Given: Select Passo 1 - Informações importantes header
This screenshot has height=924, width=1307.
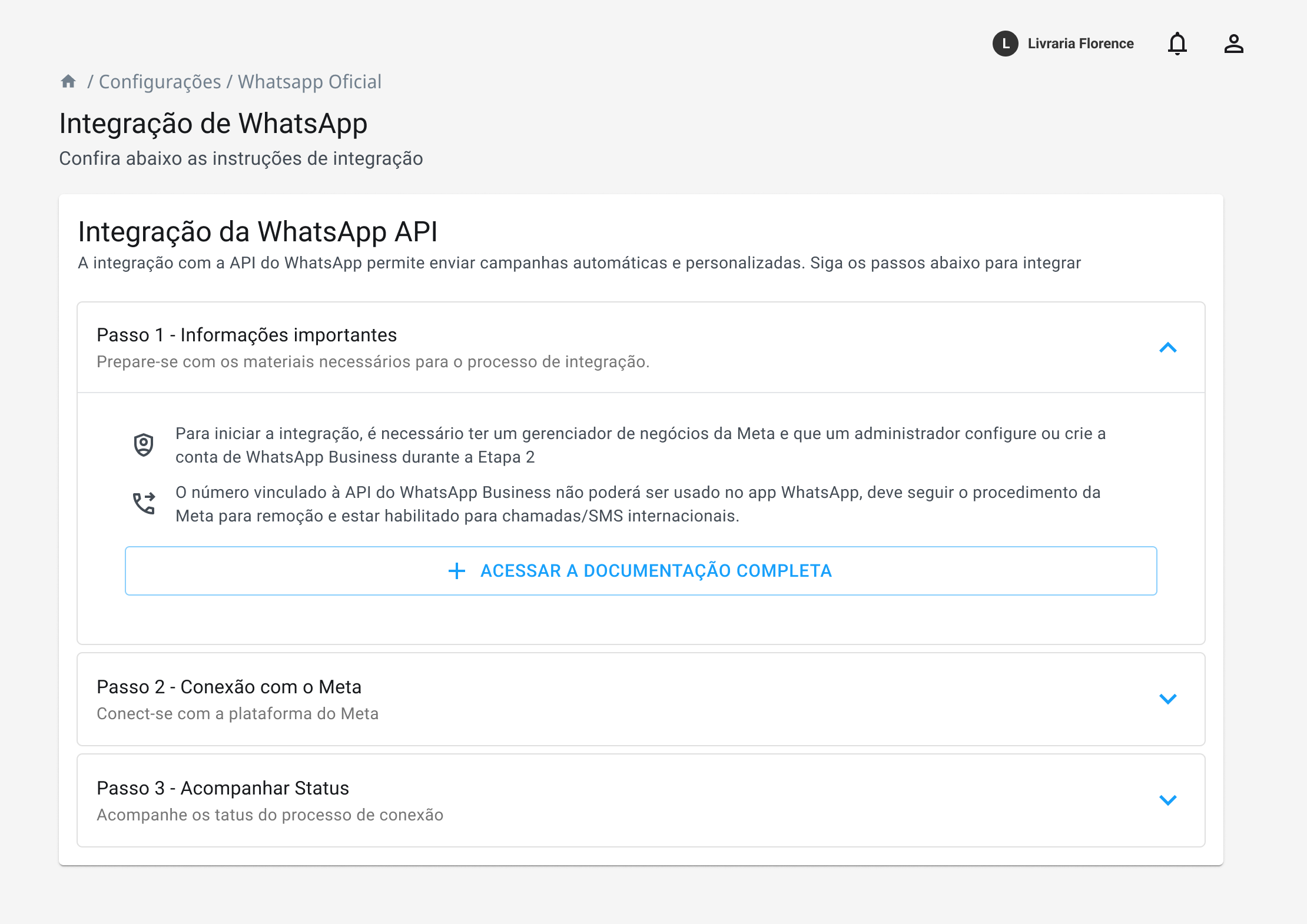Looking at the screenshot, I should (x=247, y=335).
